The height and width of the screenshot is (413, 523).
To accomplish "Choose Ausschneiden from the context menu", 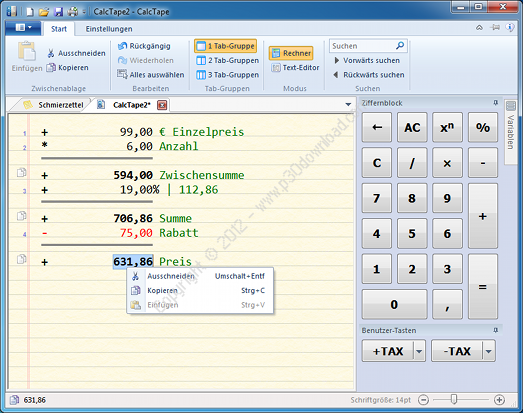I will click(x=200, y=276).
